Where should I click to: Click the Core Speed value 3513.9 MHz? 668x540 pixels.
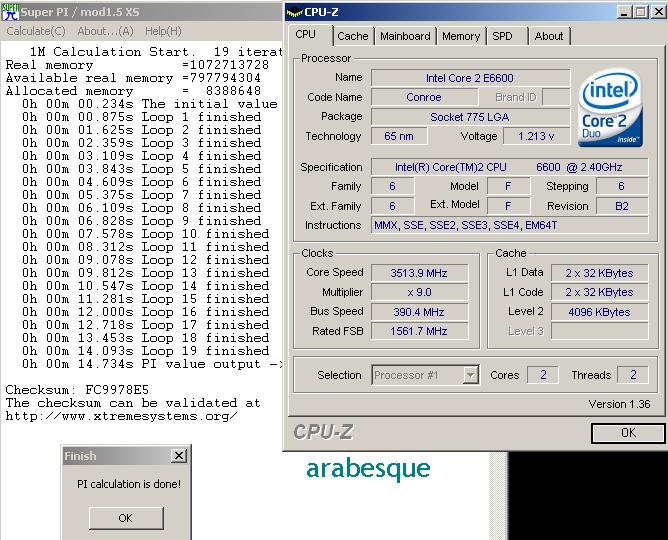click(x=419, y=273)
